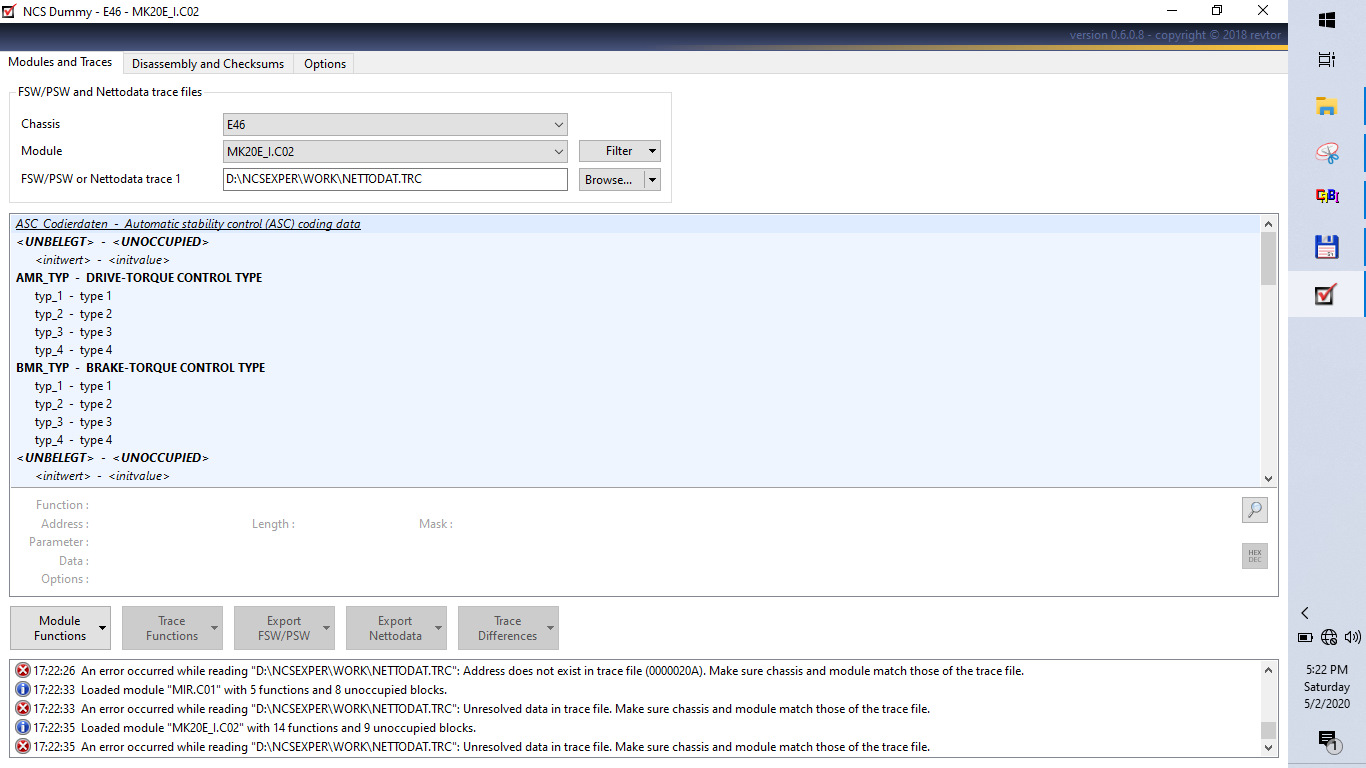Open the notification center icon
Image resolution: width=1366 pixels, height=768 pixels.
pos(1327,740)
